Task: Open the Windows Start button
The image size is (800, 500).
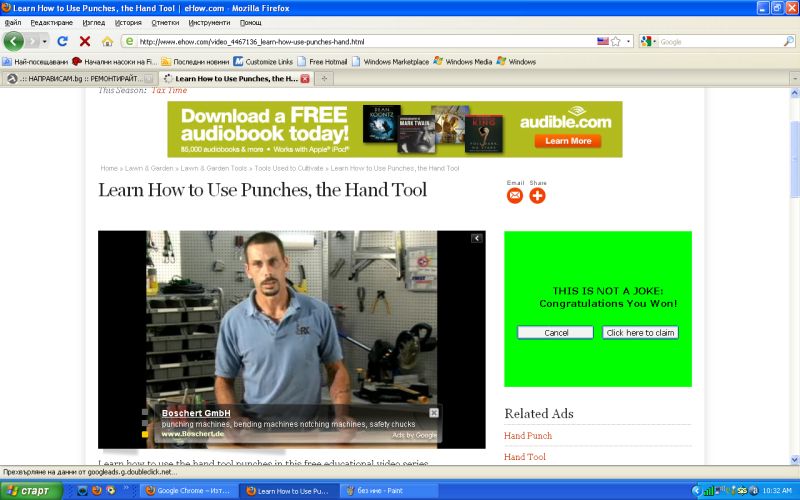Action: [x=30, y=491]
